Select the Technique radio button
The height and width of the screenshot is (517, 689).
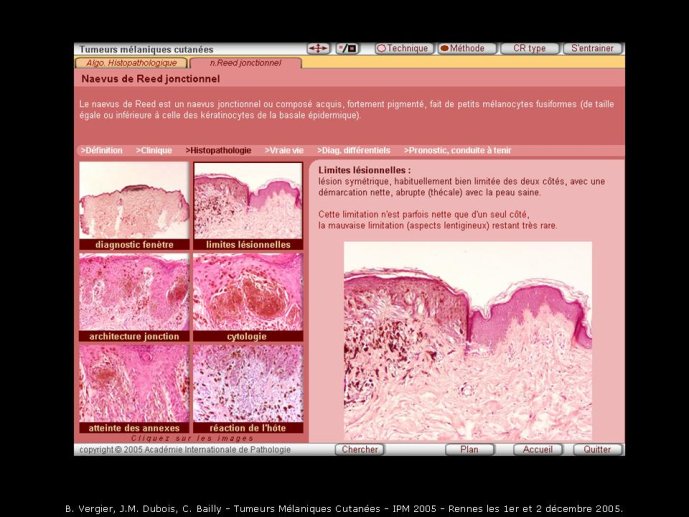tap(404, 48)
